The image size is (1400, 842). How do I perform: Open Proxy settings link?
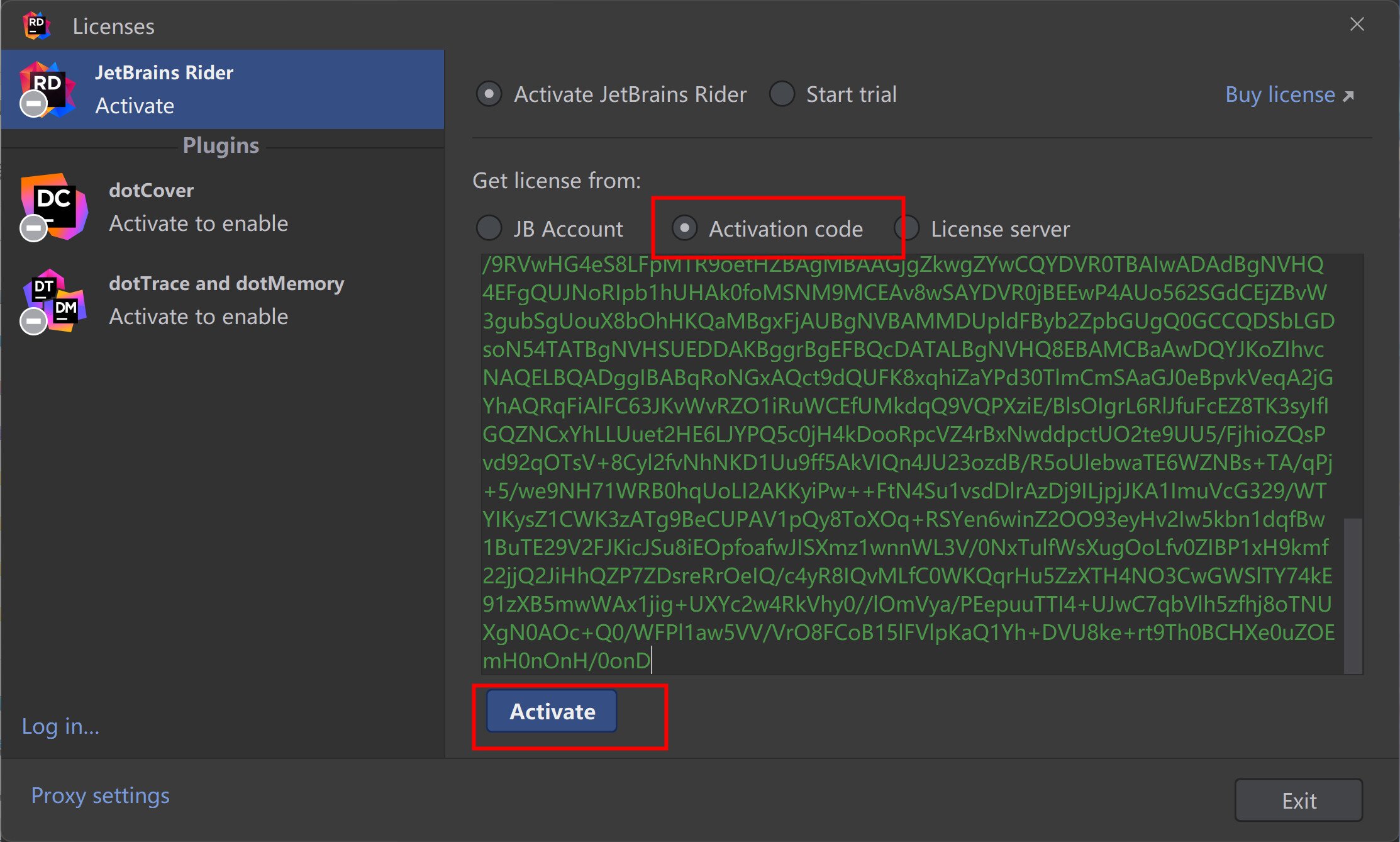click(x=101, y=796)
